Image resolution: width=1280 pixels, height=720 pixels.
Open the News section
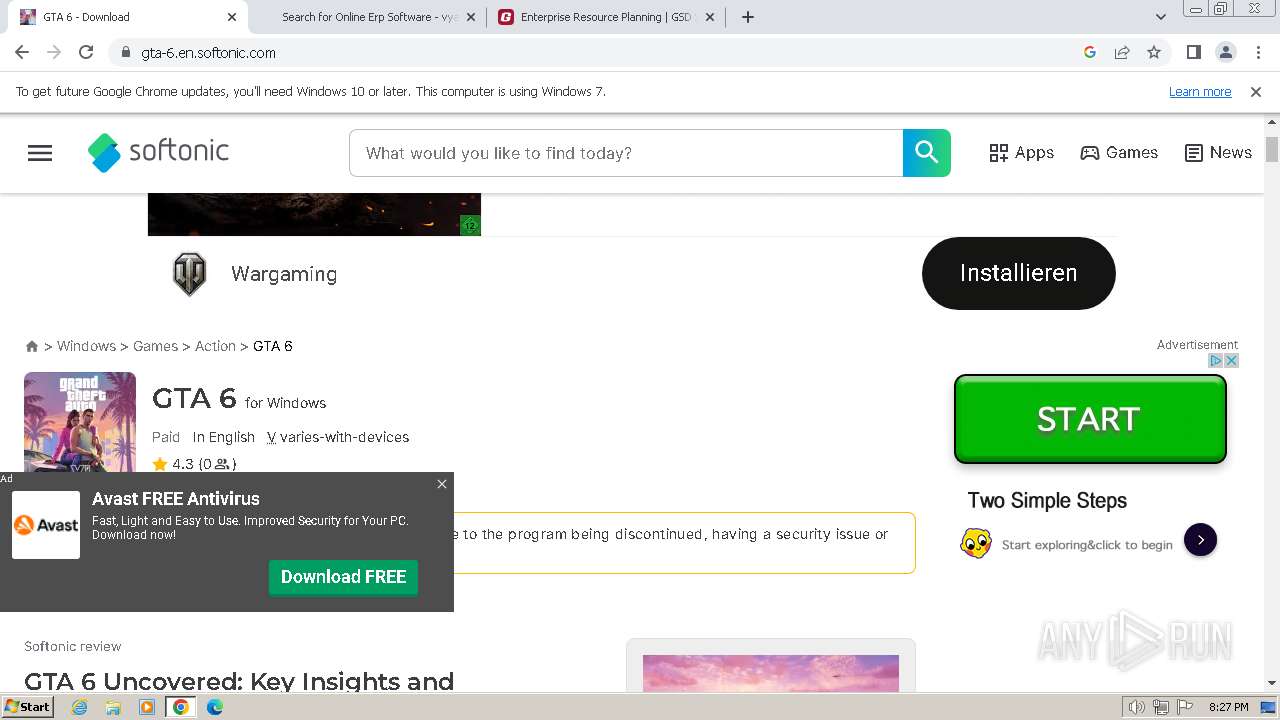pos(1218,153)
